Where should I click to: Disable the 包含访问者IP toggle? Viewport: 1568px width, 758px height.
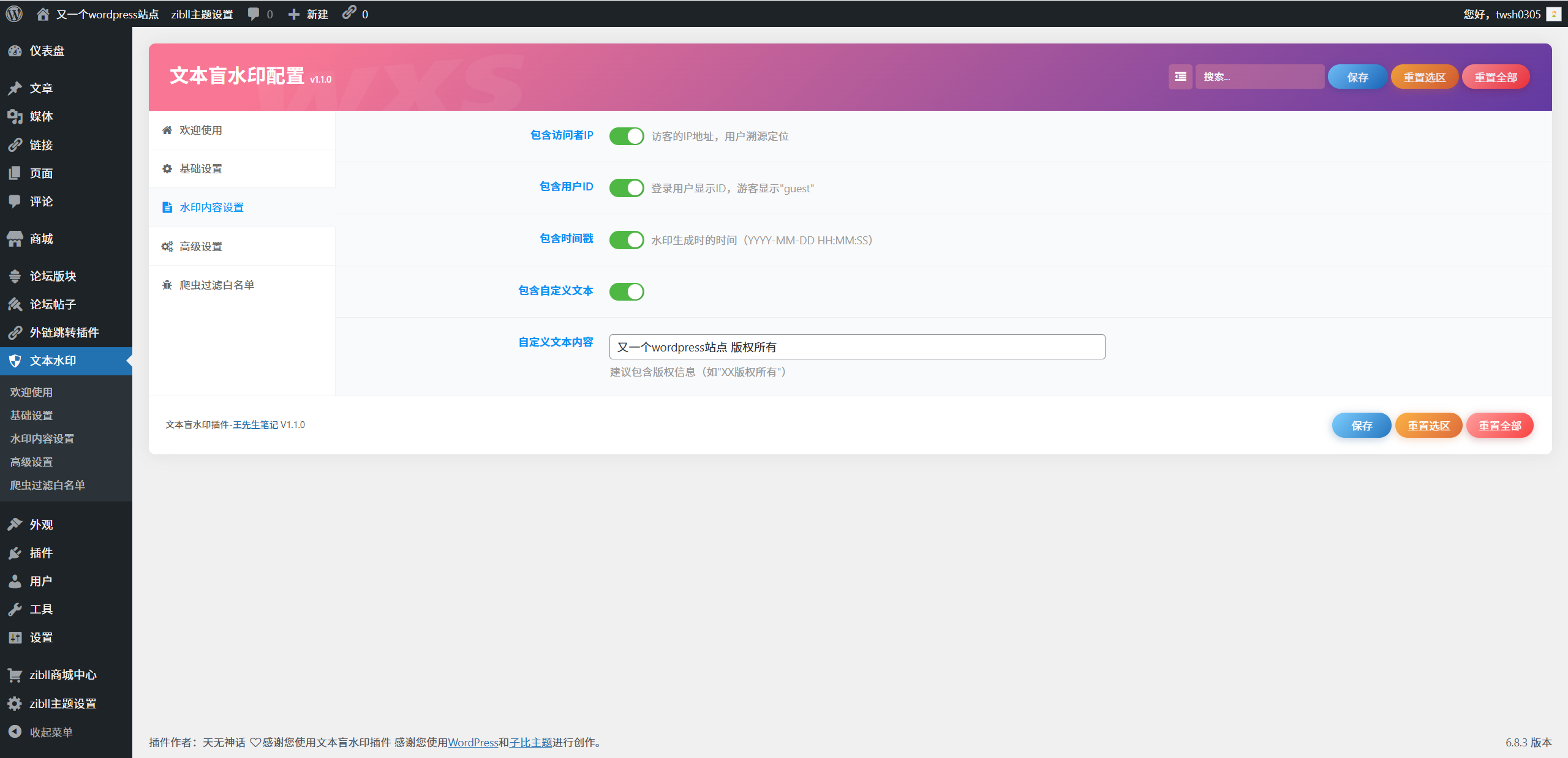[626, 136]
